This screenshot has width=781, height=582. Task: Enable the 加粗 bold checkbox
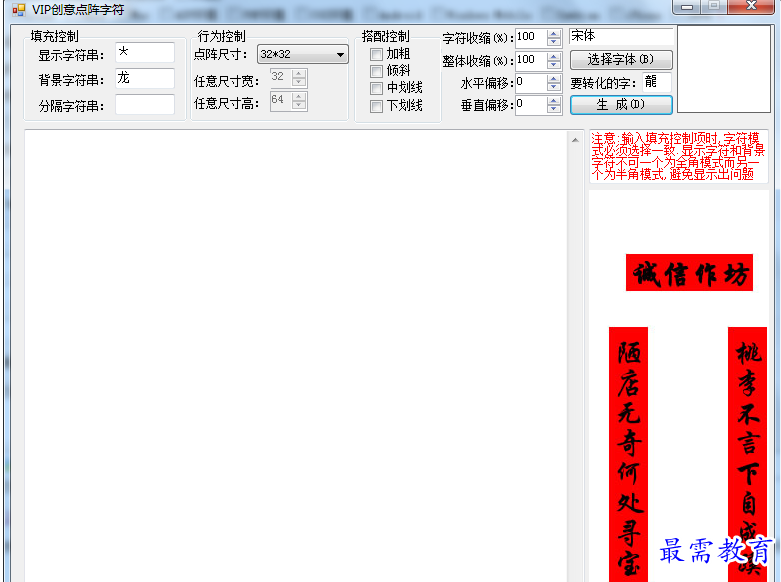pyautogui.click(x=377, y=54)
